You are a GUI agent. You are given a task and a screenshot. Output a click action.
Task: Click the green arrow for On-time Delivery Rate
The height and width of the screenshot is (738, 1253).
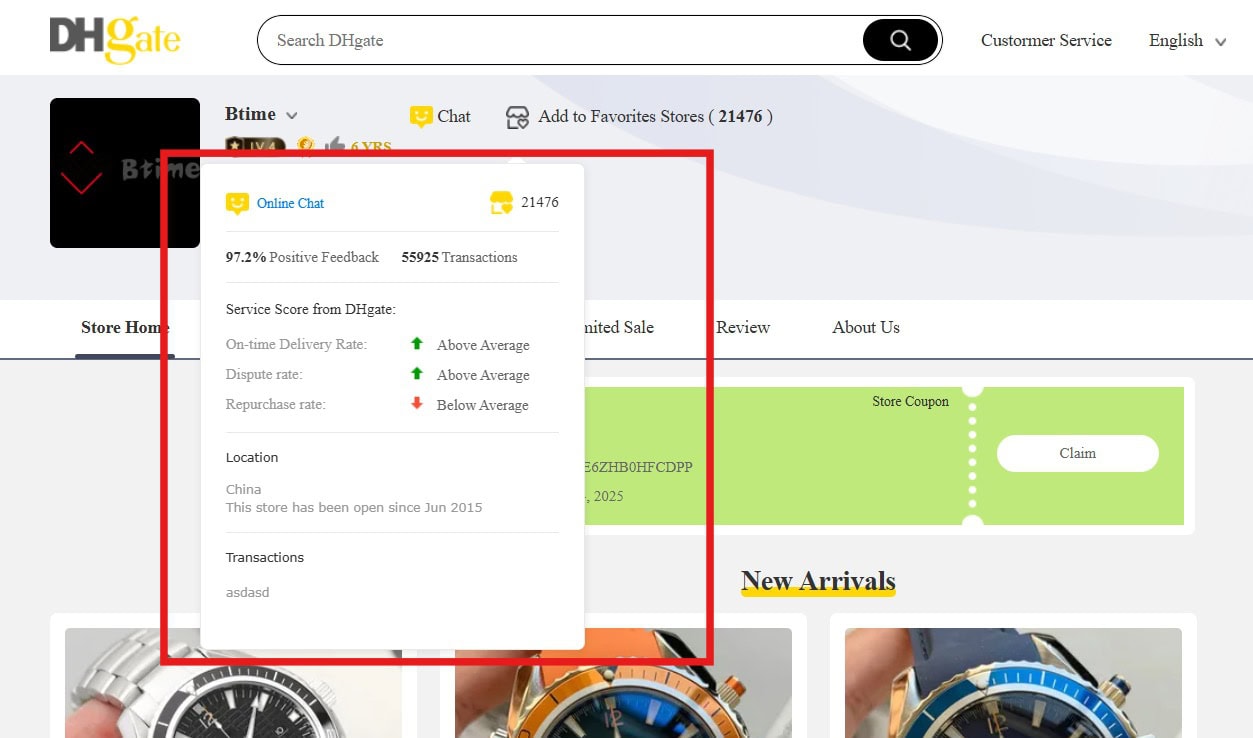click(x=417, y=344)
